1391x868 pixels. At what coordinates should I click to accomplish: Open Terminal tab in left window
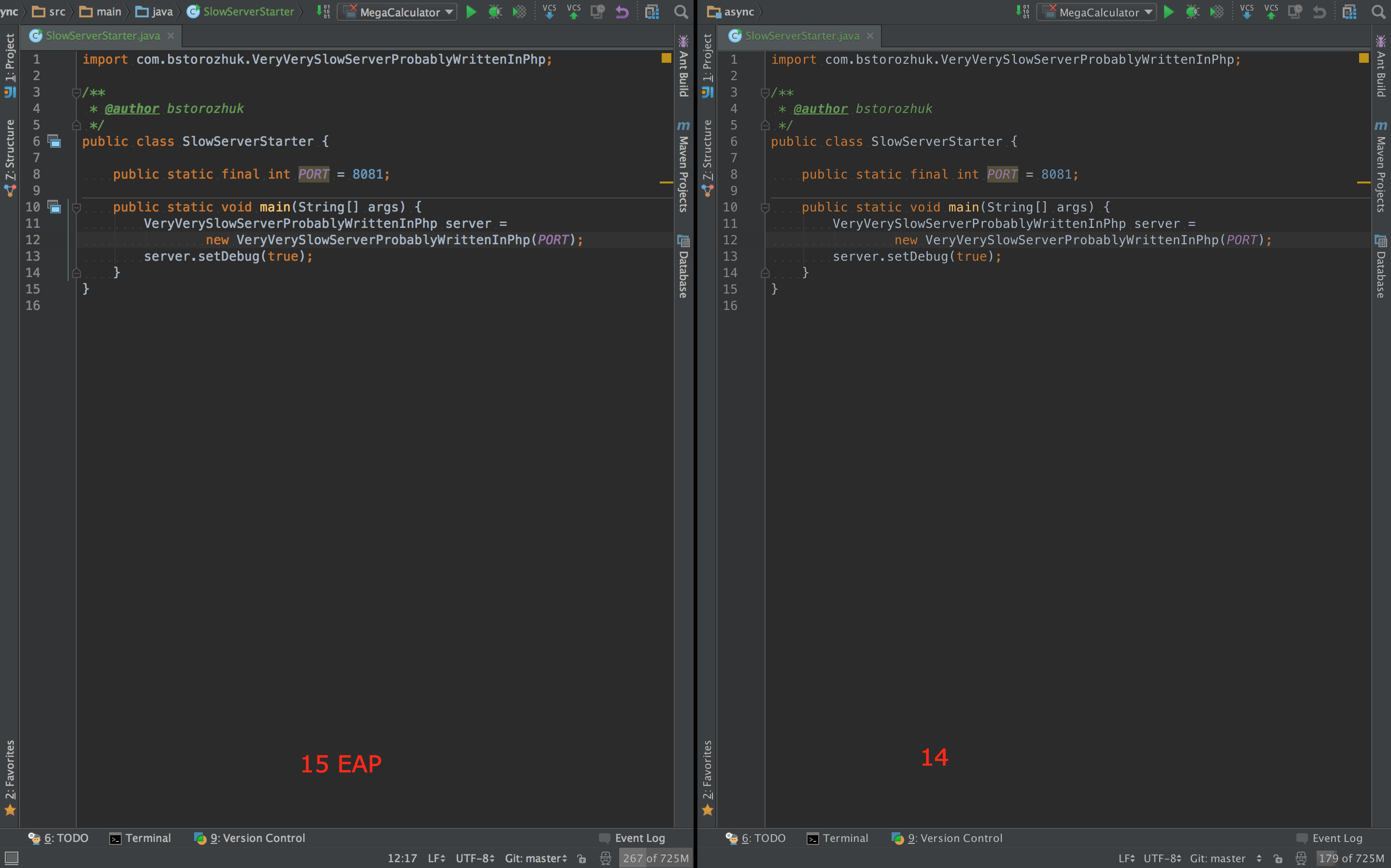click(x=140, y=838)
